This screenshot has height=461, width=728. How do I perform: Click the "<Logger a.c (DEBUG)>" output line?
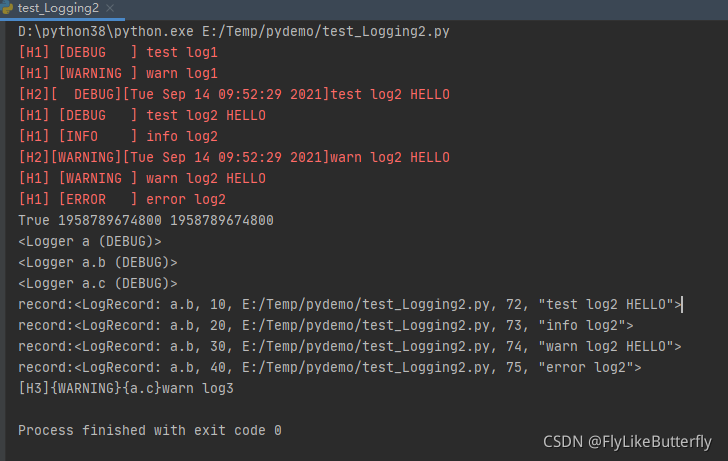[x=98, y=283]
